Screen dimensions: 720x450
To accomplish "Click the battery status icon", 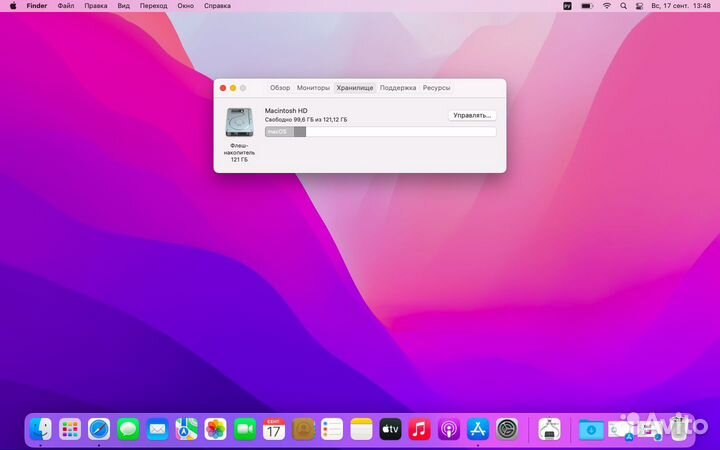I will point(587,6).
